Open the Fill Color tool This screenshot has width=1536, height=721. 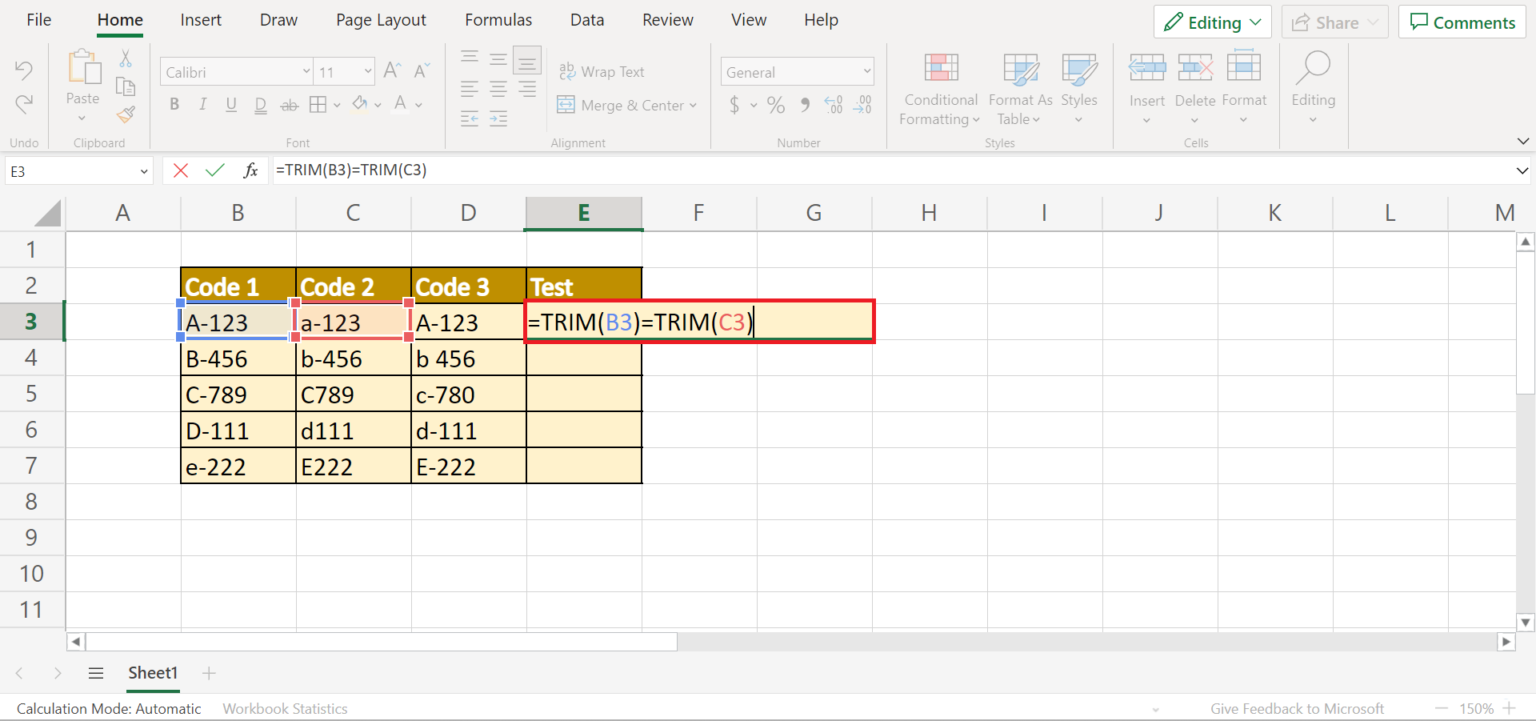pyautogui.click(x=360, y=104)
